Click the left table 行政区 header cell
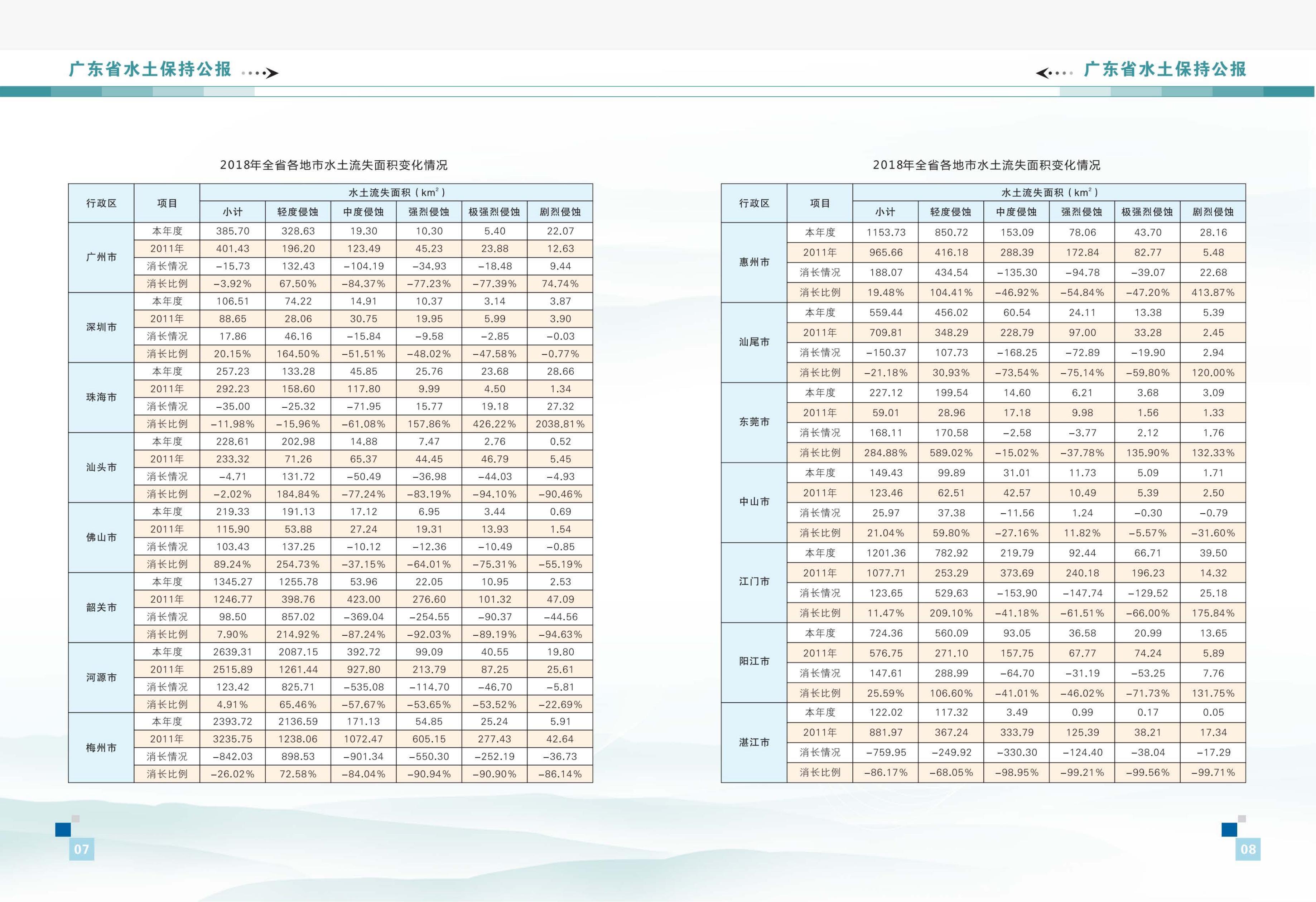The height and width of the screenshot is (902, 1316). coord(101,203)
